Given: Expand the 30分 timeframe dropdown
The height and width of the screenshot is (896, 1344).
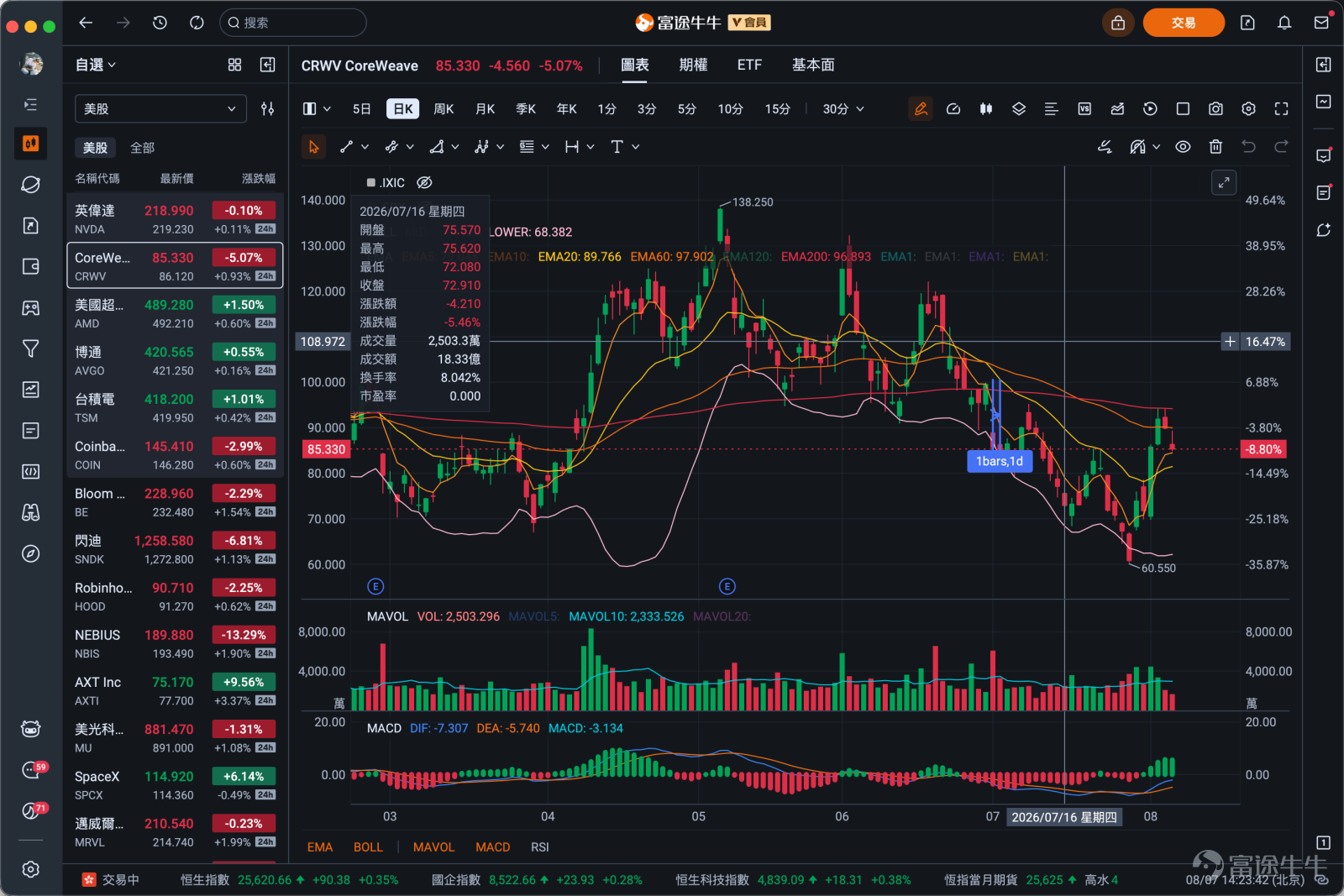Looking at the screenshot, I should (x=843, y=109).
